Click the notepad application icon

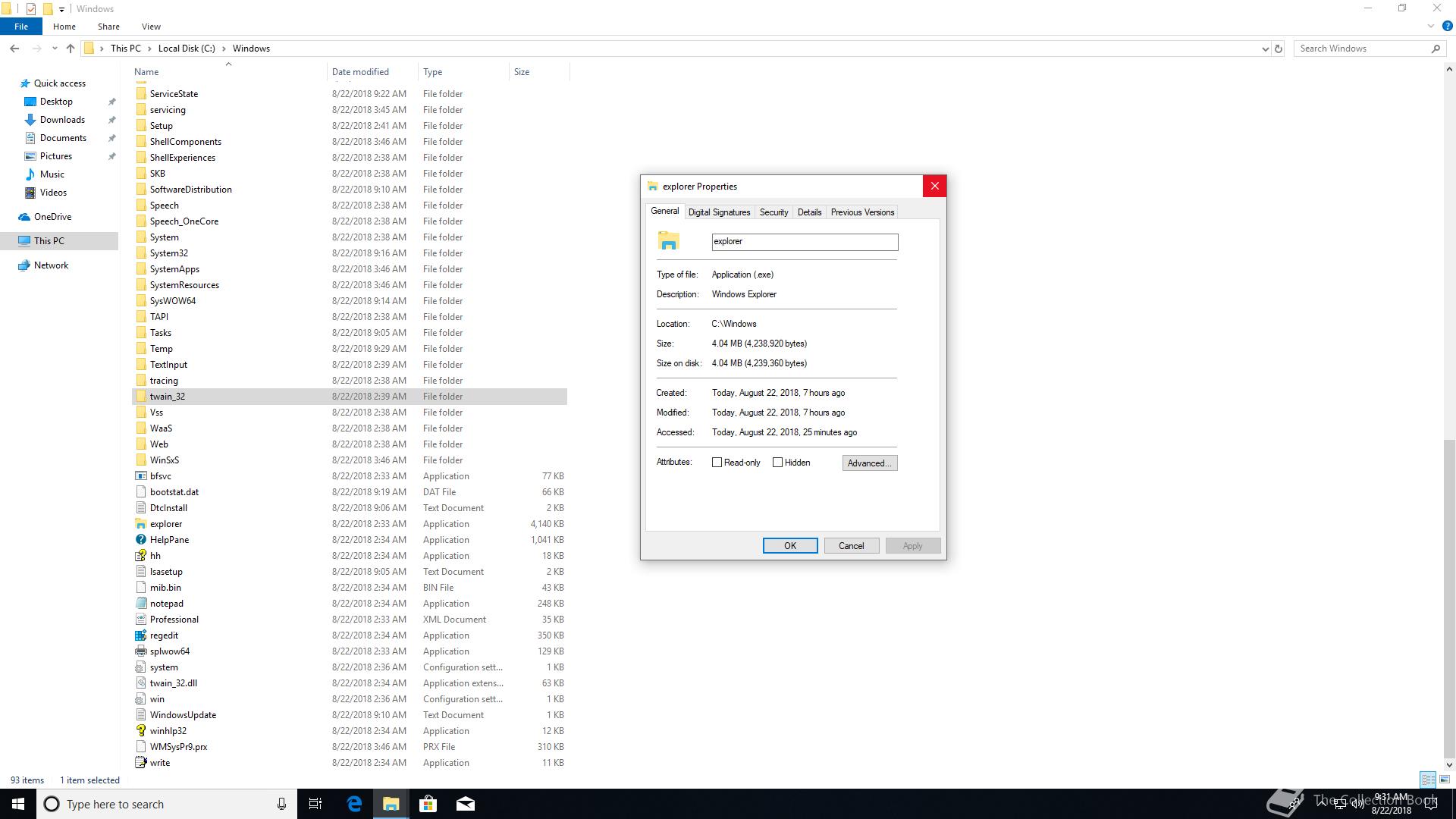[140, 604]
